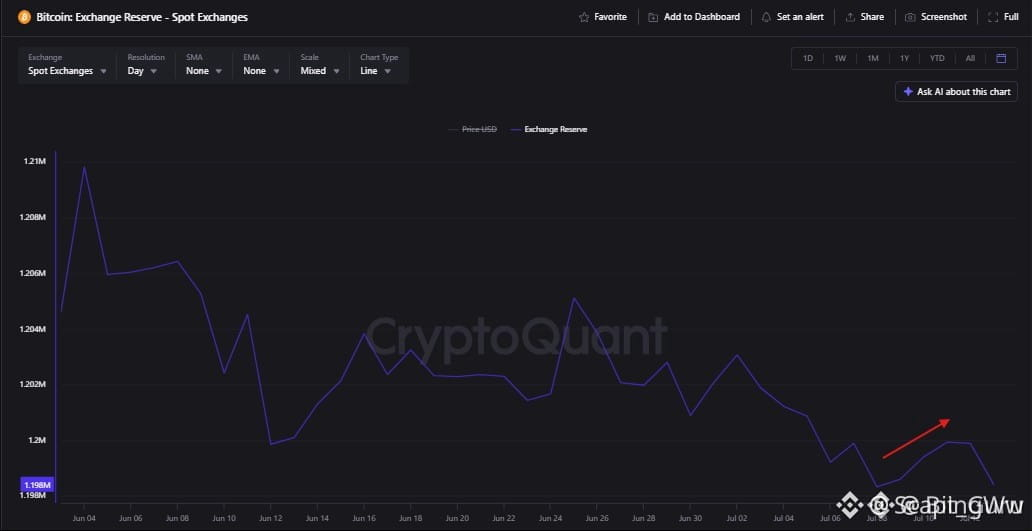Click the Add to Dashboard label

point(702,17)
